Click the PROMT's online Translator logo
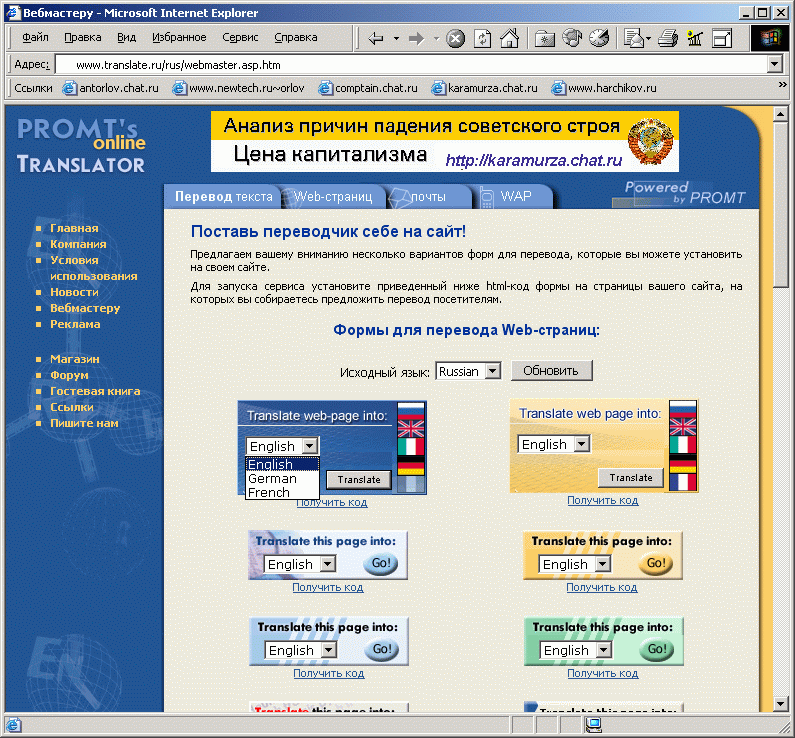The height and width of the screenshot is (738, 795). [81, 146]
